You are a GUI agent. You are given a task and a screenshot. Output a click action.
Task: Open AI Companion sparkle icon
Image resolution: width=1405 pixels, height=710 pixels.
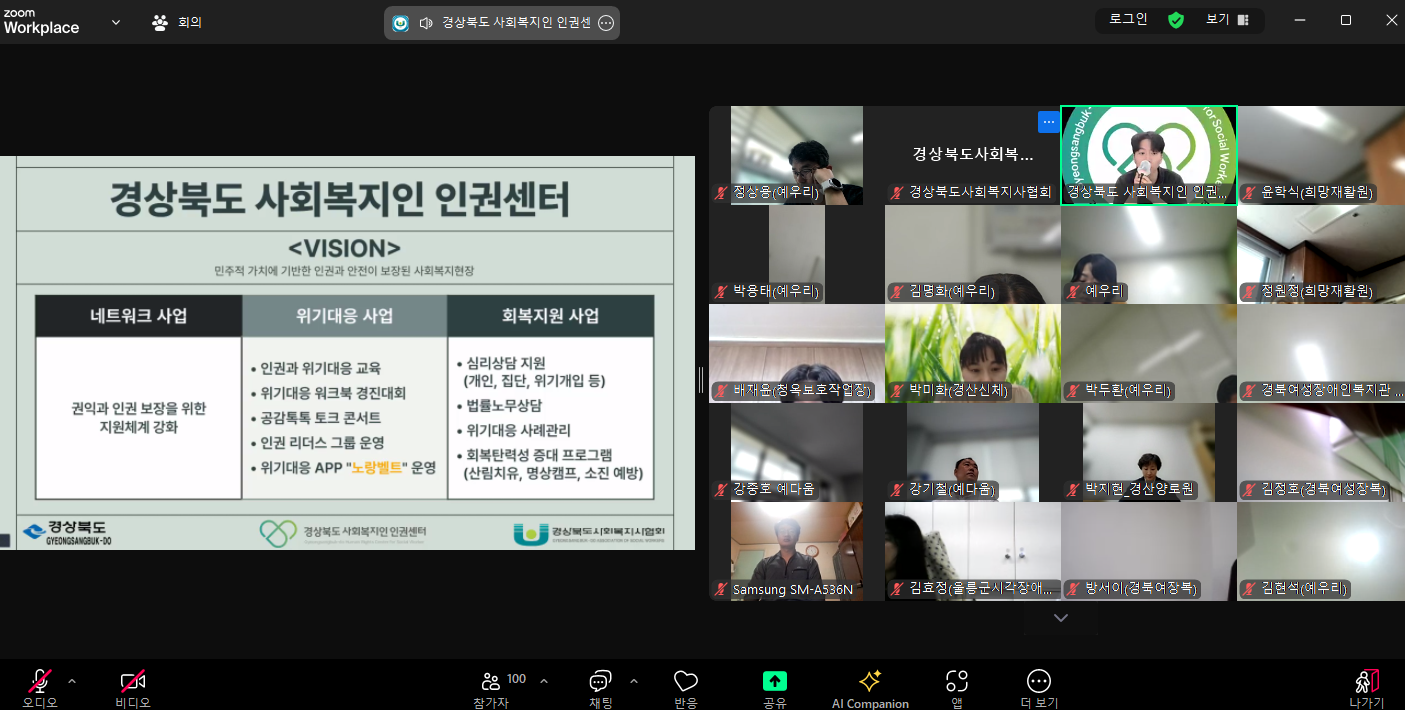pos(870,681)
